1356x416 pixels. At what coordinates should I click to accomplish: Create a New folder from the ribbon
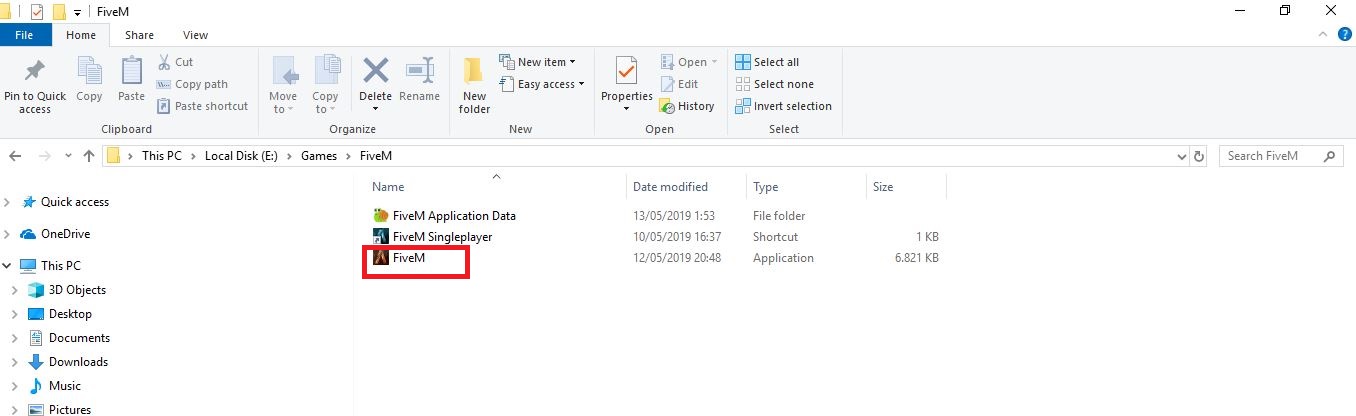click(474, 86)
